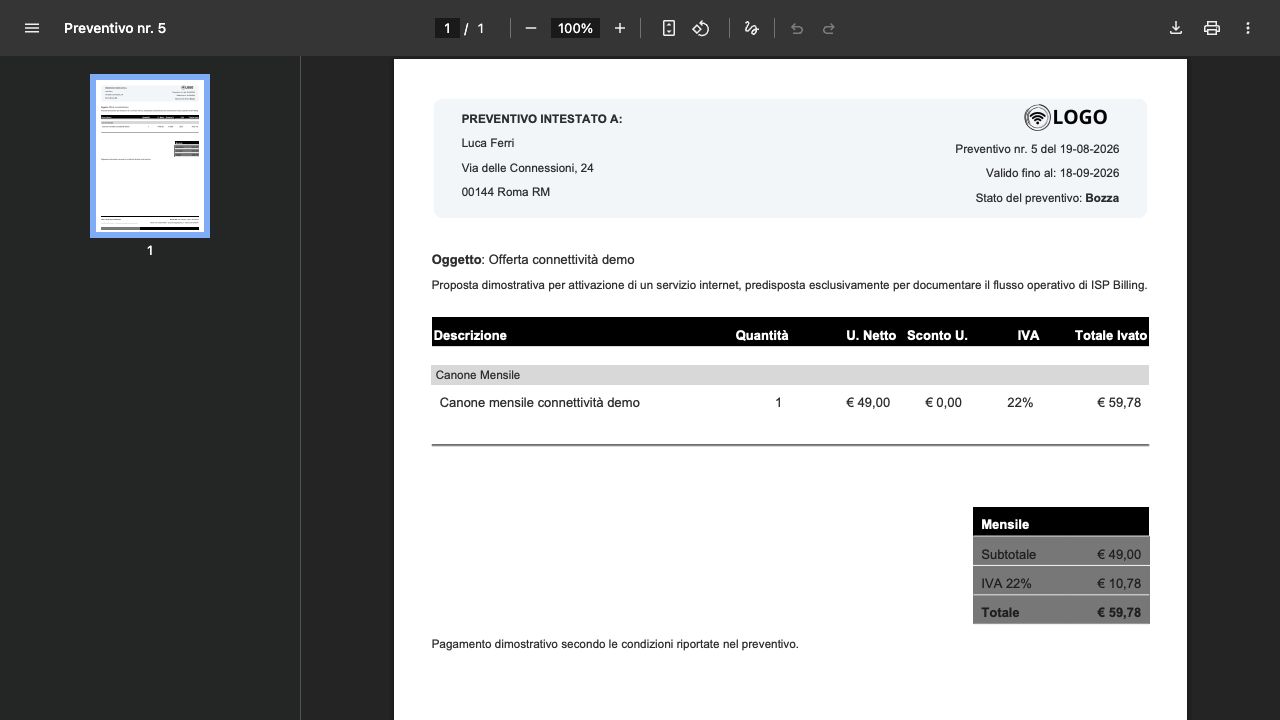
Task: Click the Proposta dimostrativa description paragraph
Action: [x=789, y=285]
